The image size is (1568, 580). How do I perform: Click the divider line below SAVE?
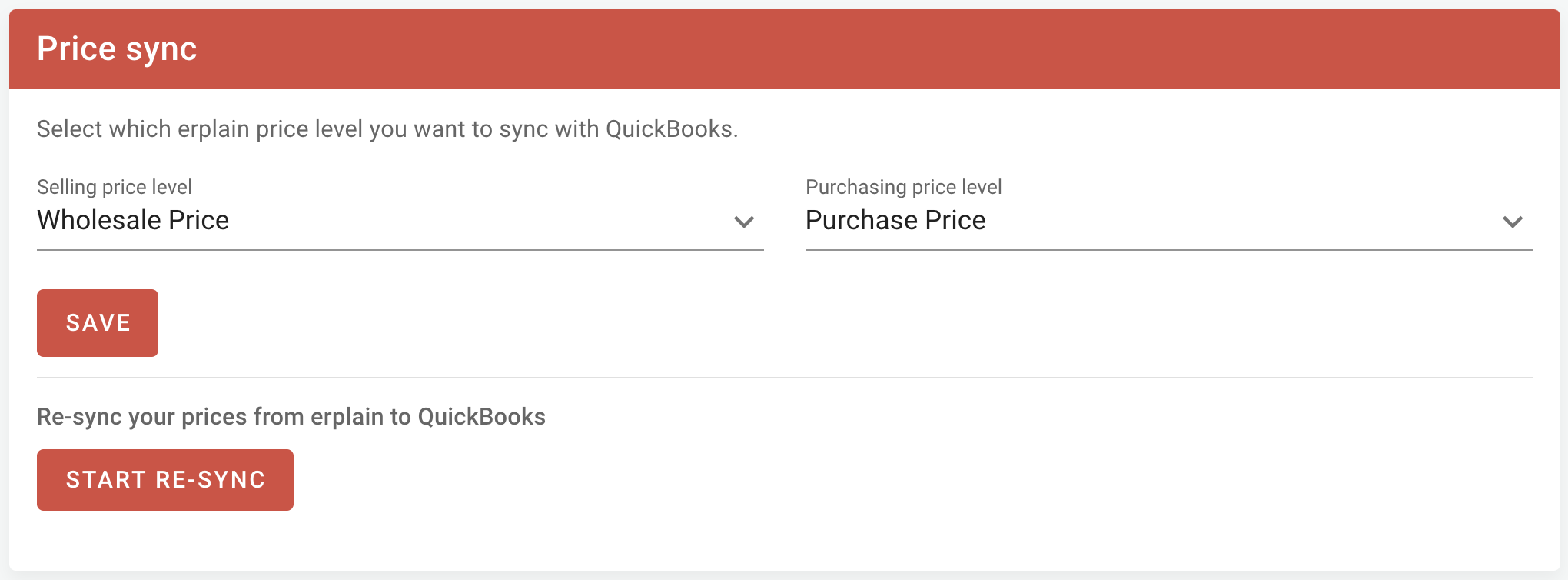784,378
